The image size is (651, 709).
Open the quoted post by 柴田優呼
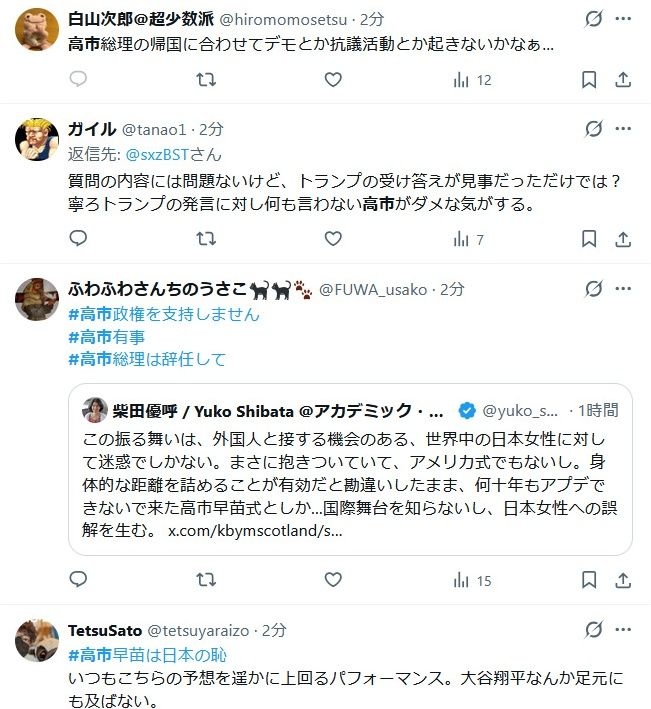pos(350,469)
